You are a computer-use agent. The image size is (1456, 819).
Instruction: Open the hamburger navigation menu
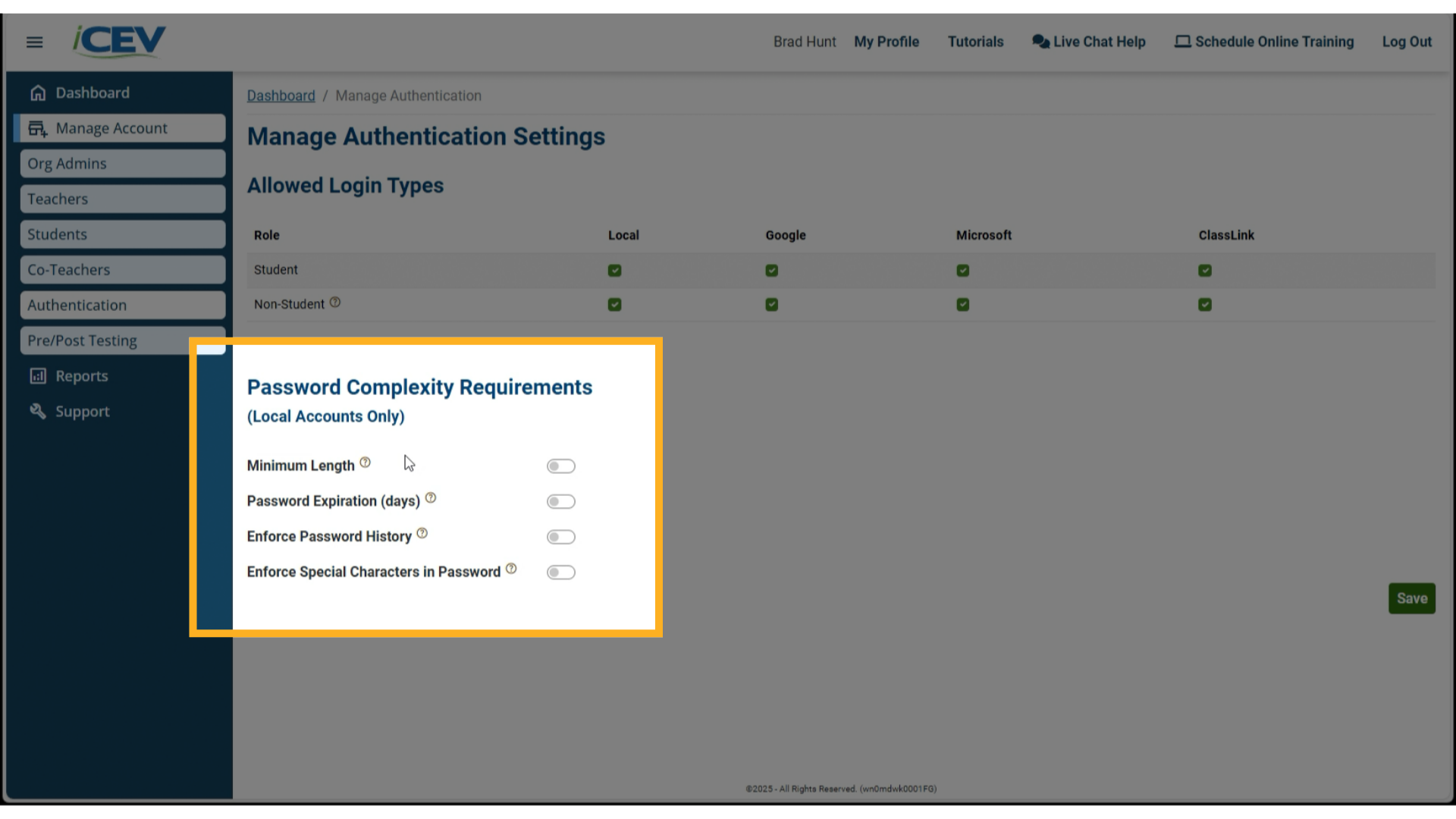point(34,42)
